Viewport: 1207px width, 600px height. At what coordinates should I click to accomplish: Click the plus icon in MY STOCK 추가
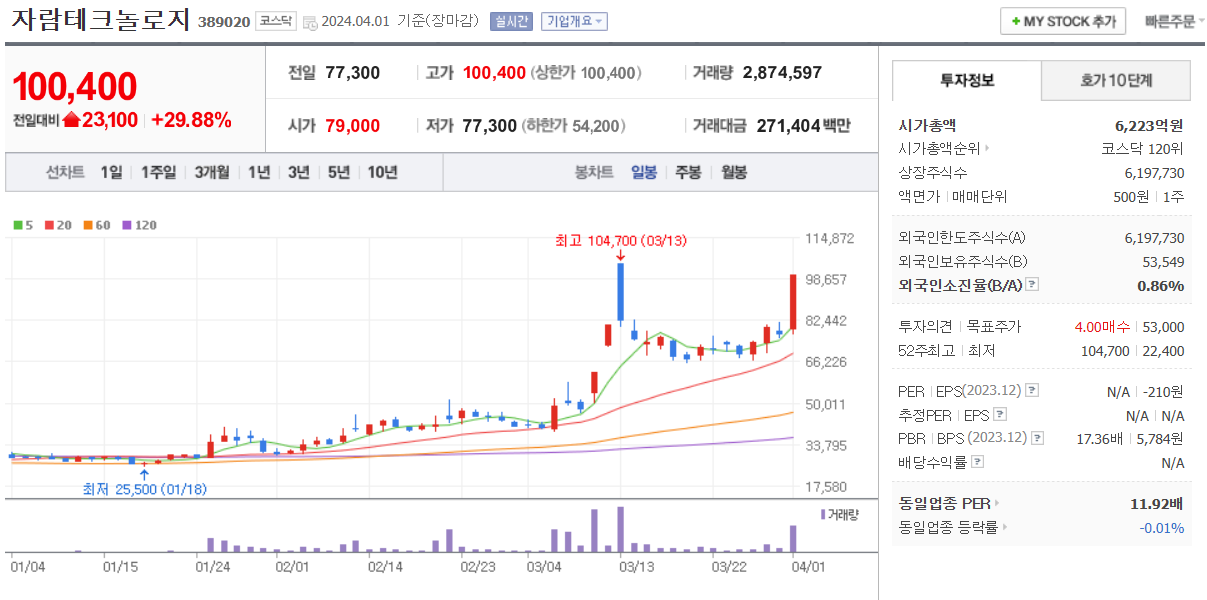pyautogui.click(x=1016, y=21)
